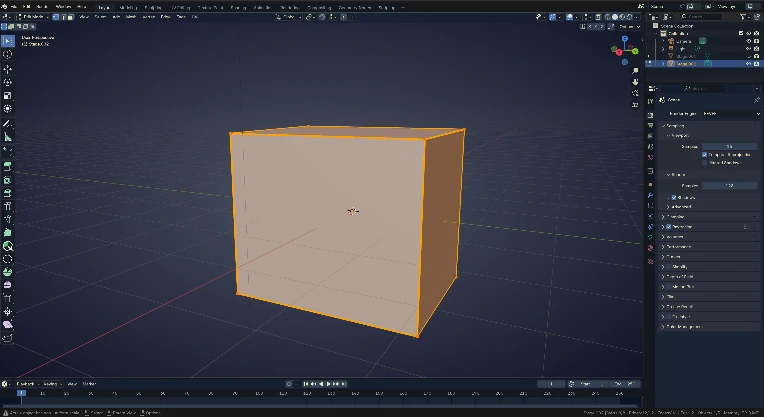The height and width of the screenshot is (417, 764).
Task: Select the Inset Faces tool
Action: point(8,180)
